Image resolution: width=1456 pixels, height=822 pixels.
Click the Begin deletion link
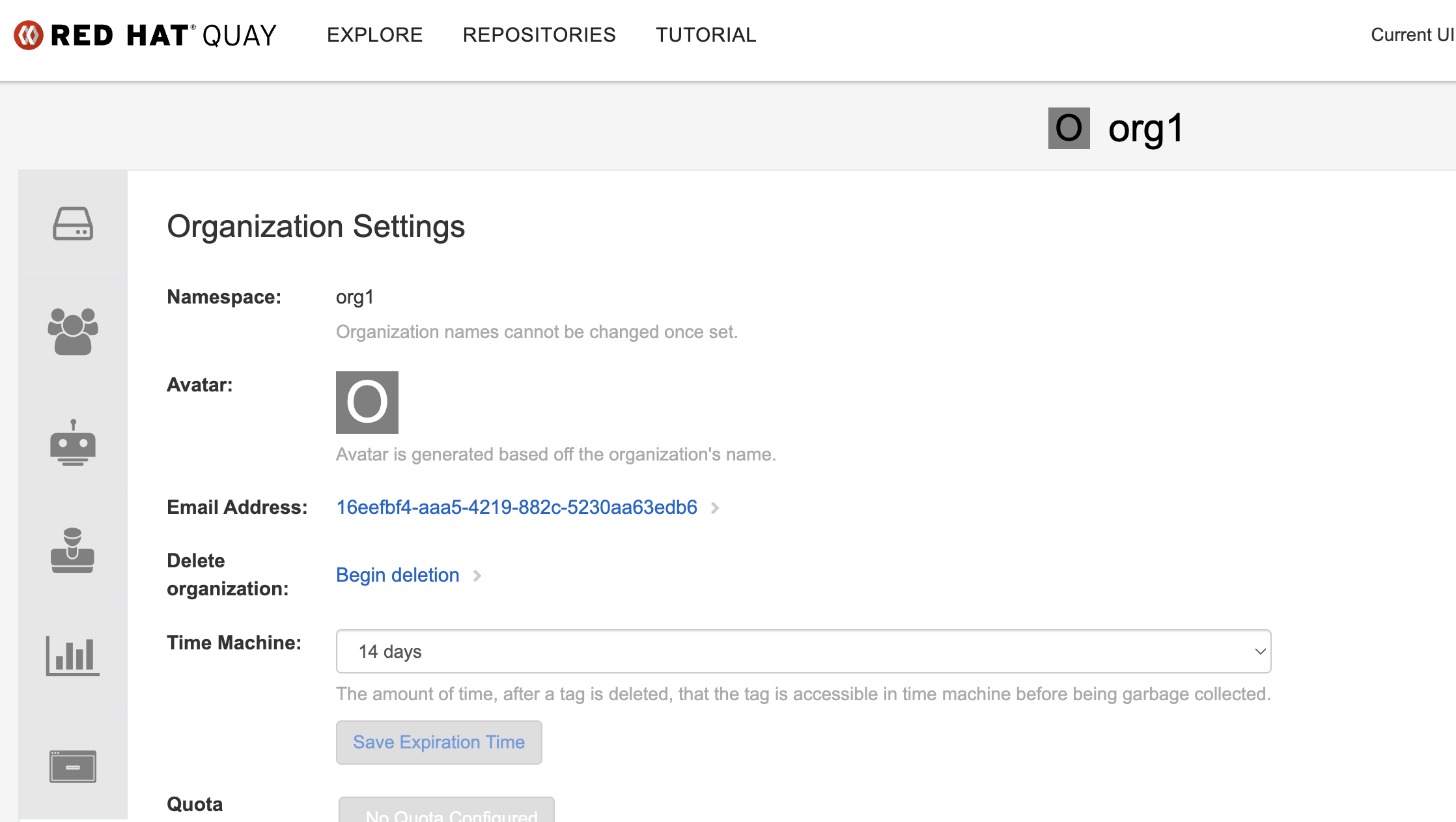[x=398, y=575]
